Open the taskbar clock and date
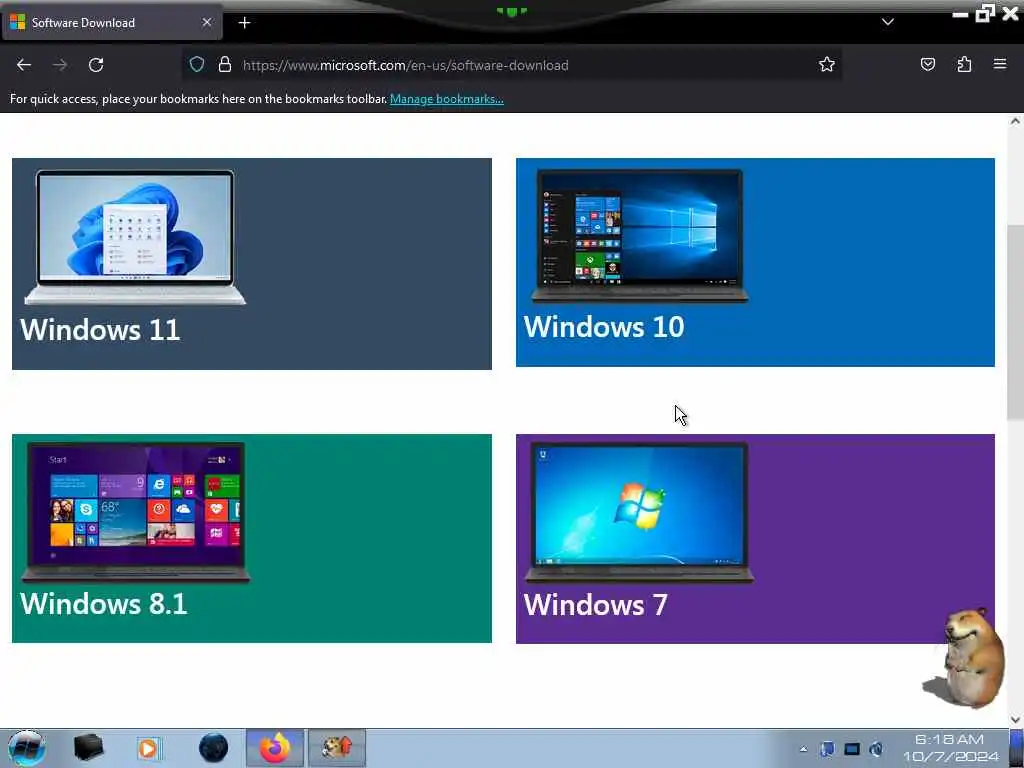Viewport: 1024px width, 768px height. (950, 748)
